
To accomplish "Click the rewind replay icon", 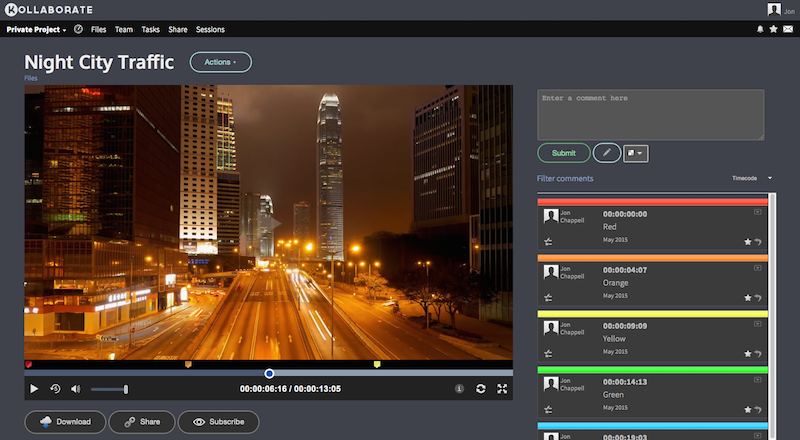I will pos(55,389).
